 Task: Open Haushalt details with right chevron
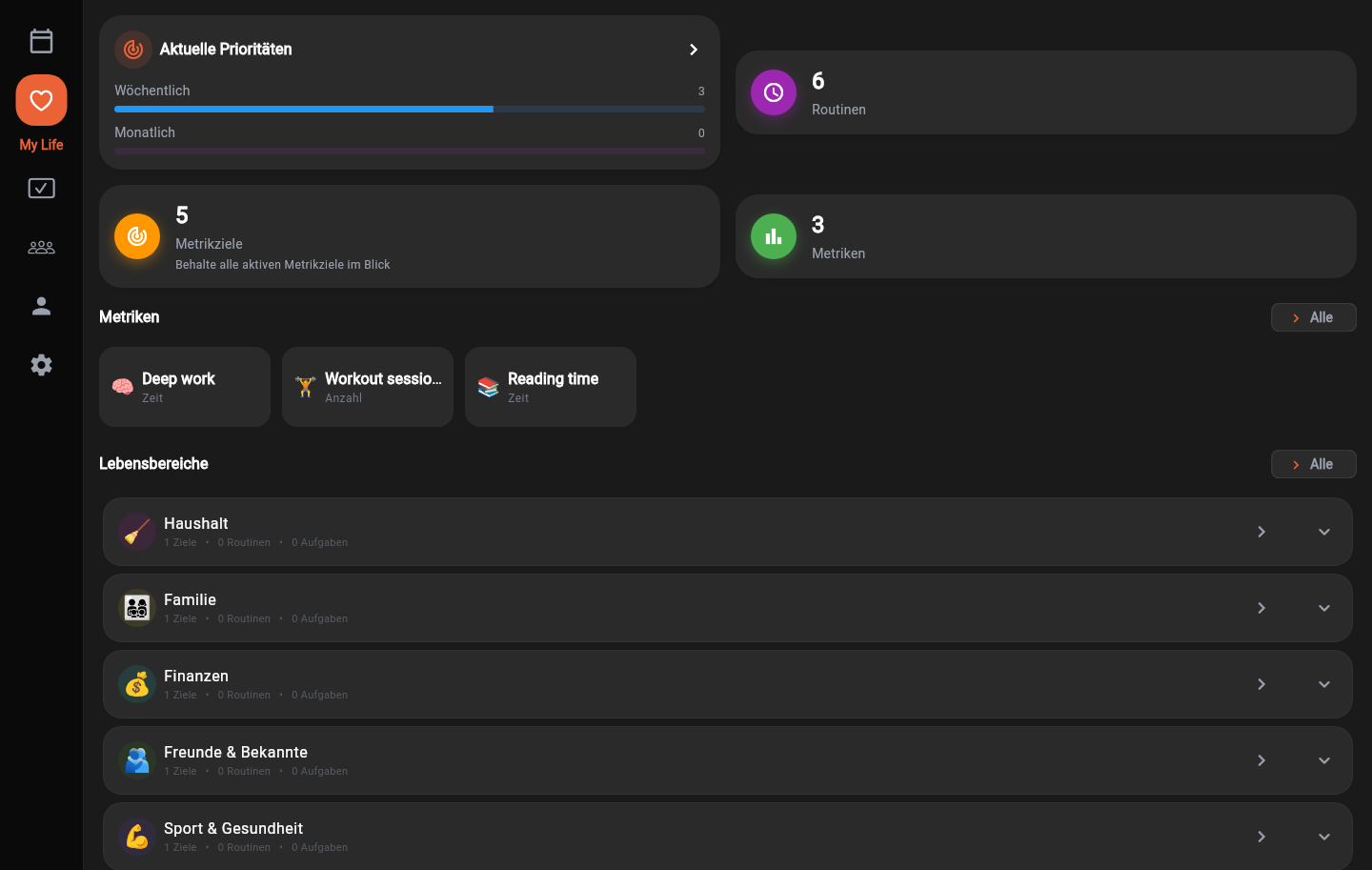tap(1261, 532)
